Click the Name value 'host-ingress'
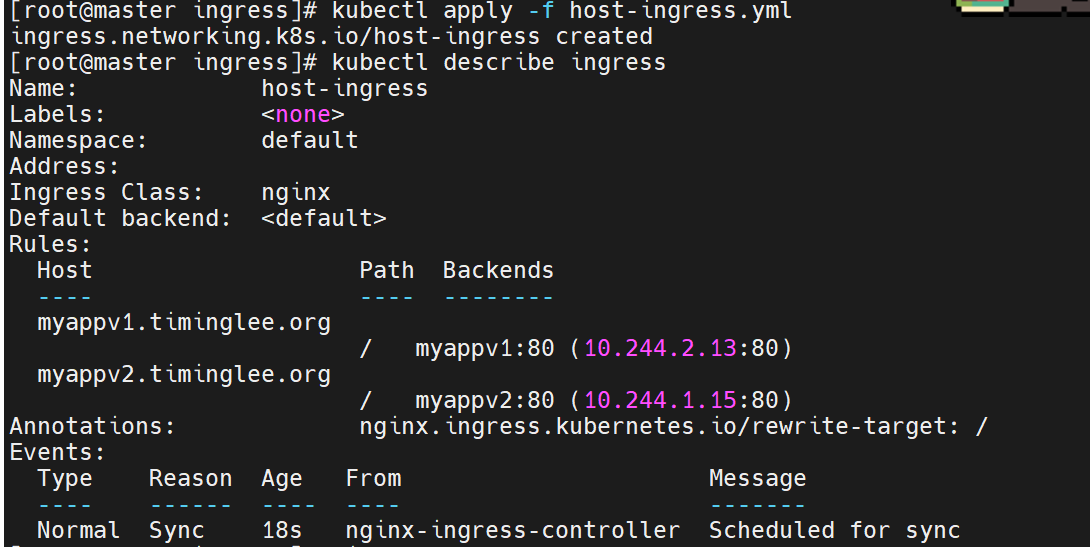Screen dimensions: 1090x547 (344, 88)
